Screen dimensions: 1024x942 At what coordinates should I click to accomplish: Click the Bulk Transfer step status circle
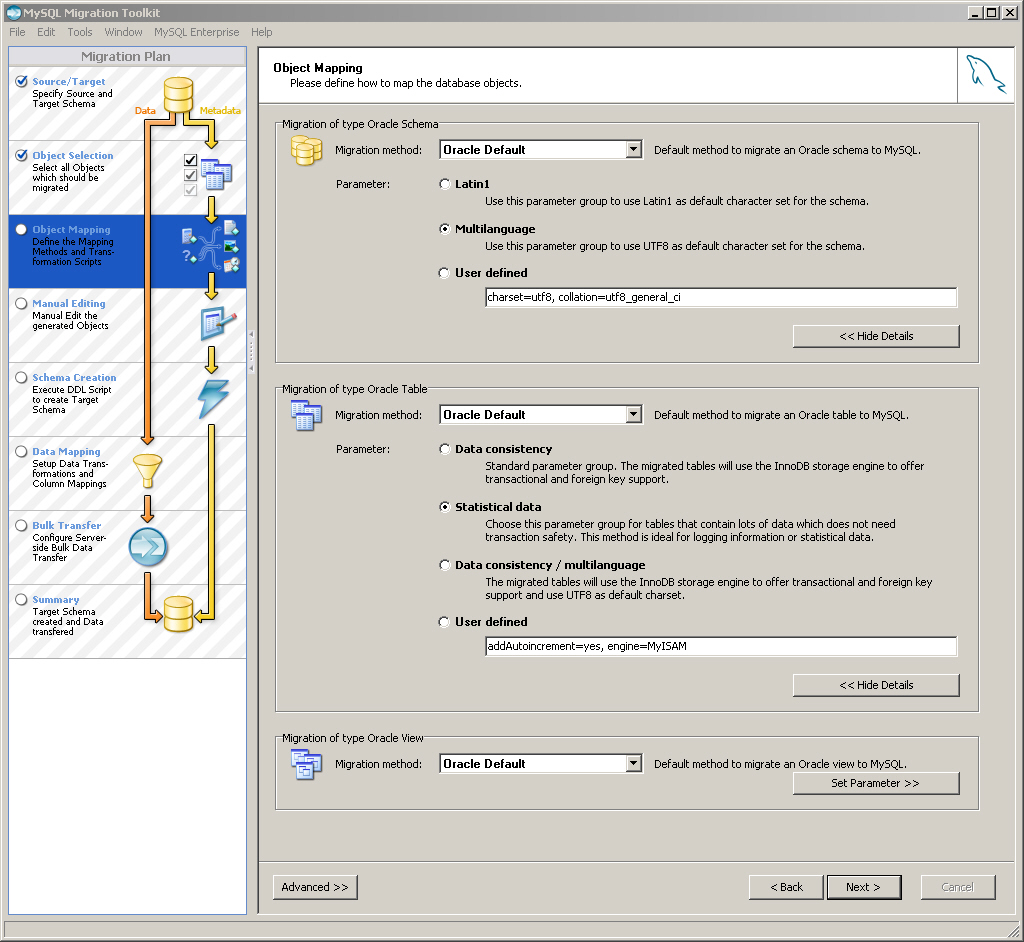point(22,525)
